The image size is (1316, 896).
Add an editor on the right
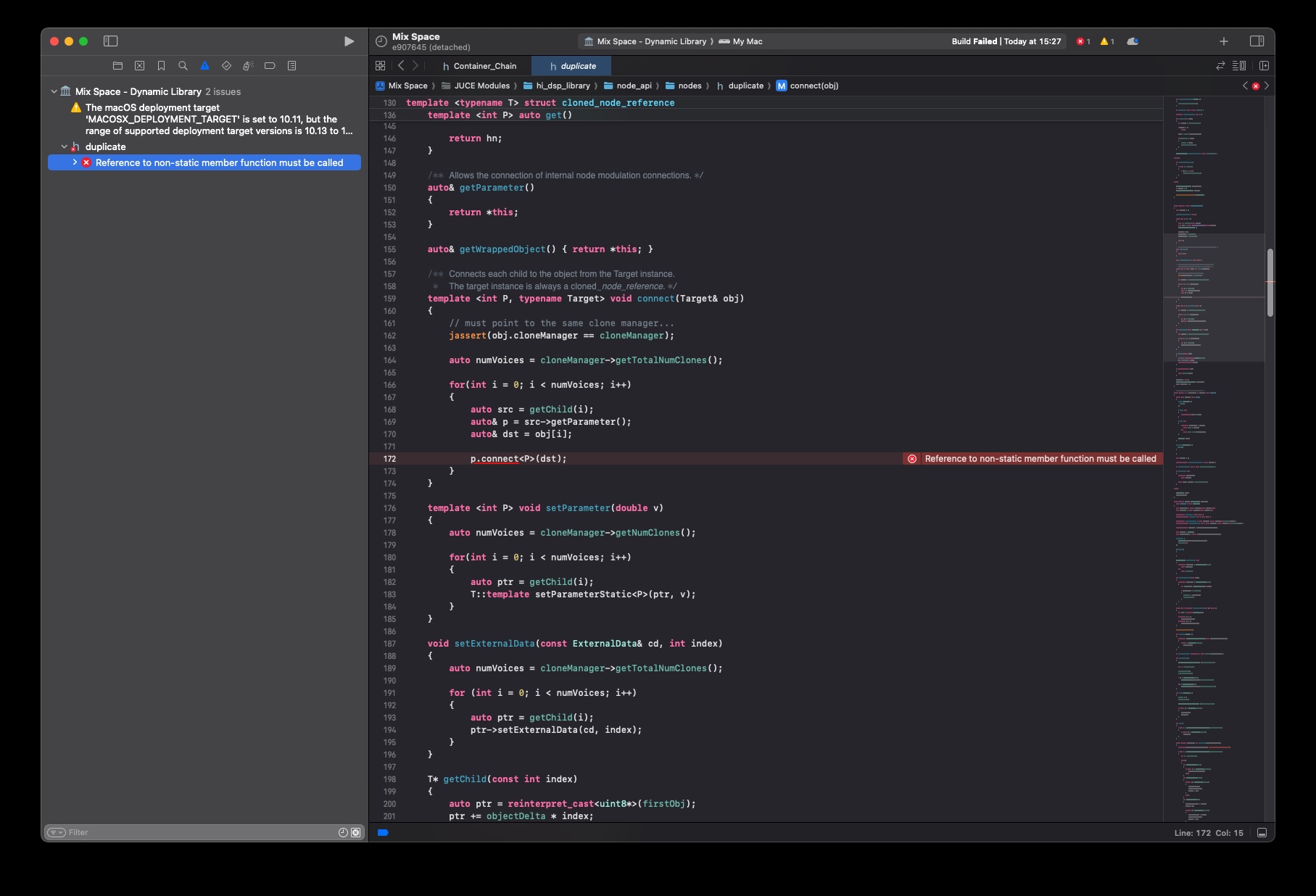(x=1264, y=66)
